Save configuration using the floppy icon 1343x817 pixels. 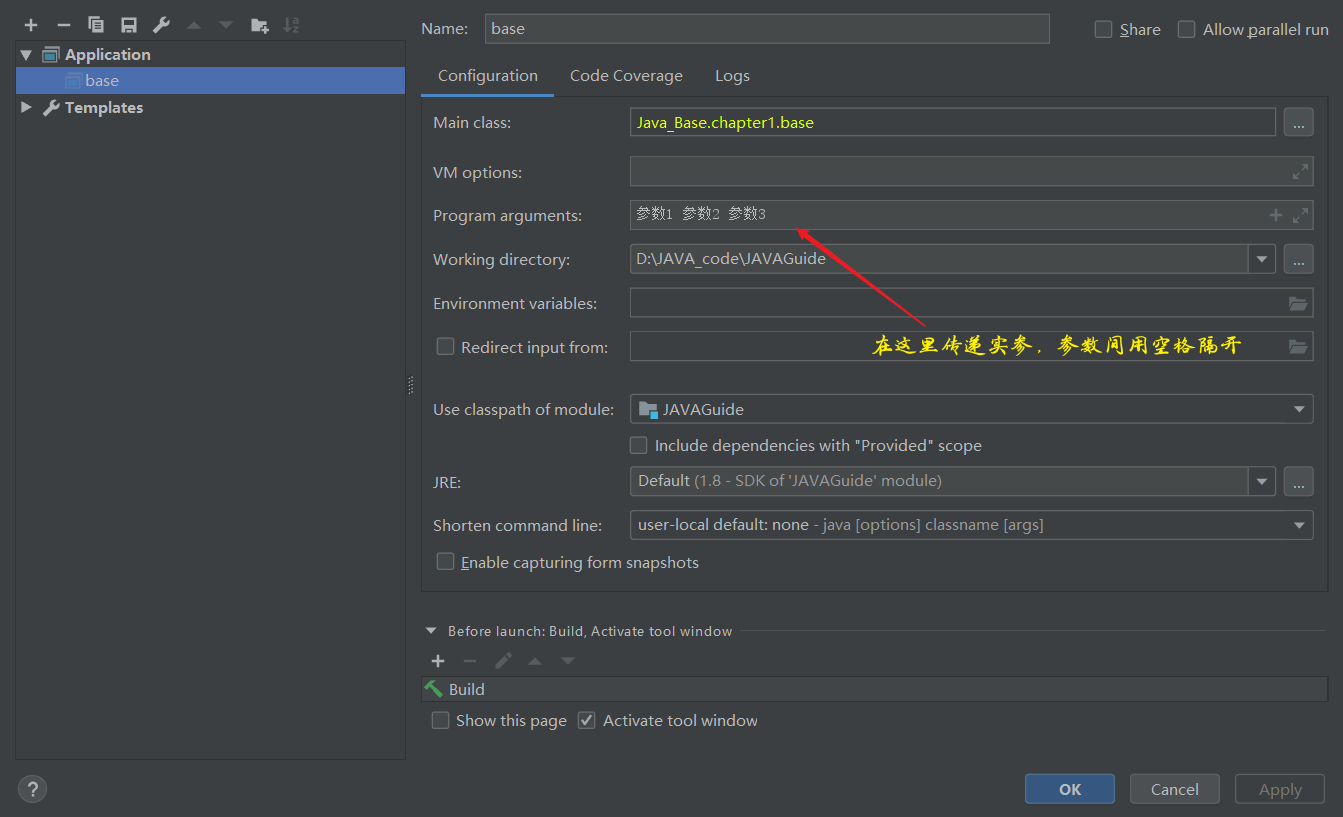pos(128,25)
